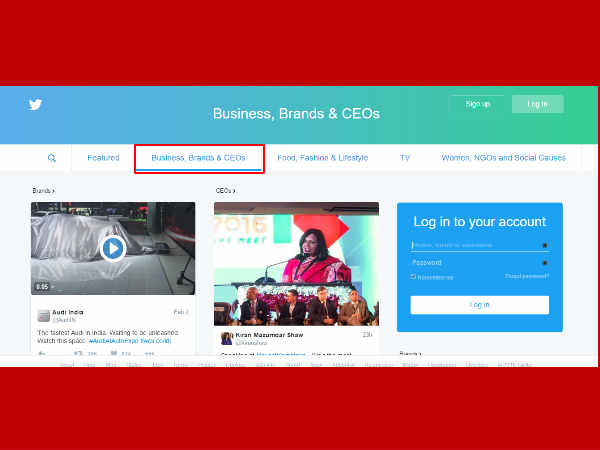Select the Business, Brands & CEOs tab
Image resolution: width=600 pixels, height=450 pixels.
tap(198, 158)
